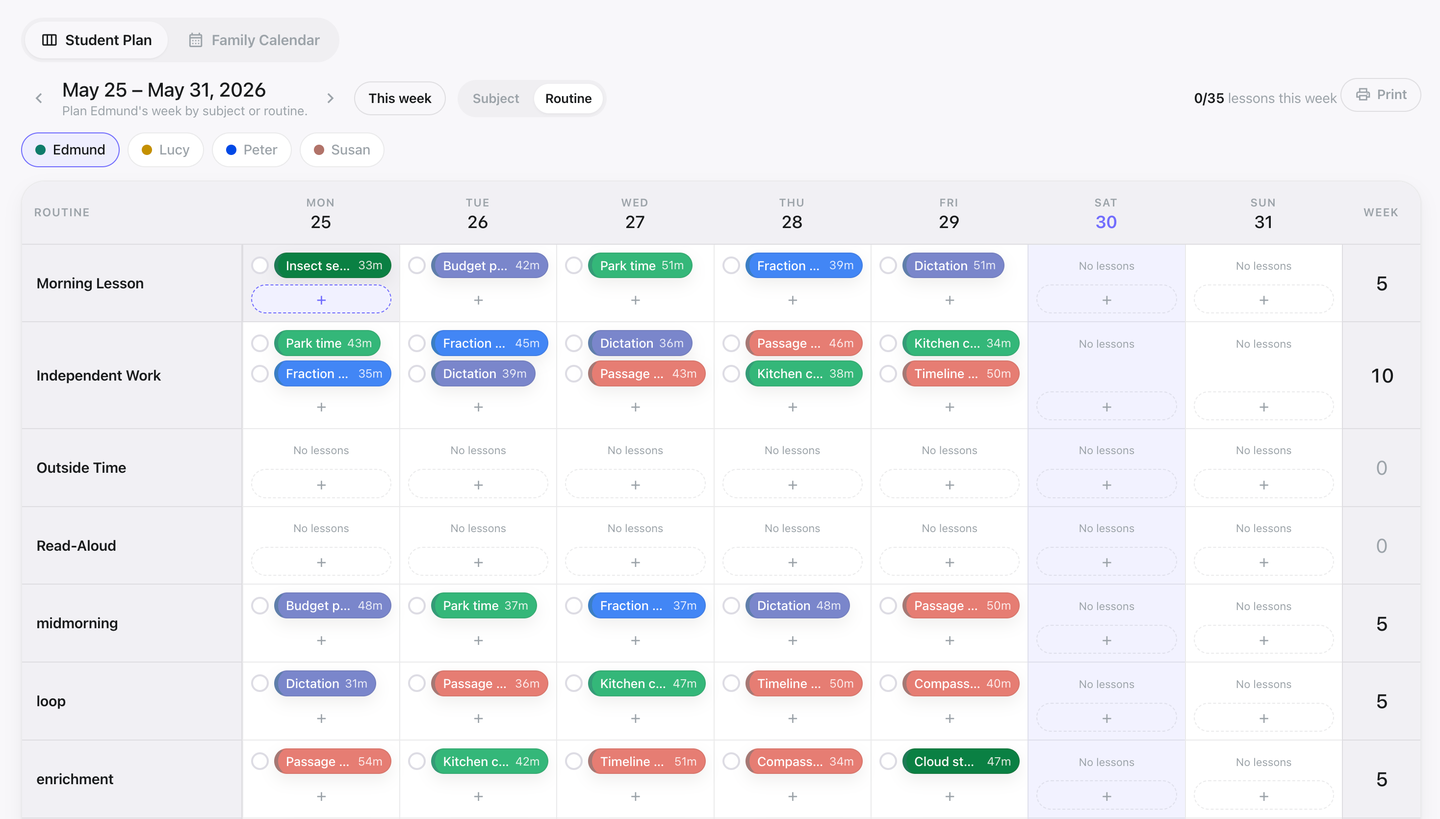Click the Morning Lesson routine label
The width and height of the screenshot is (1440, 819).
tap(90, 283)
